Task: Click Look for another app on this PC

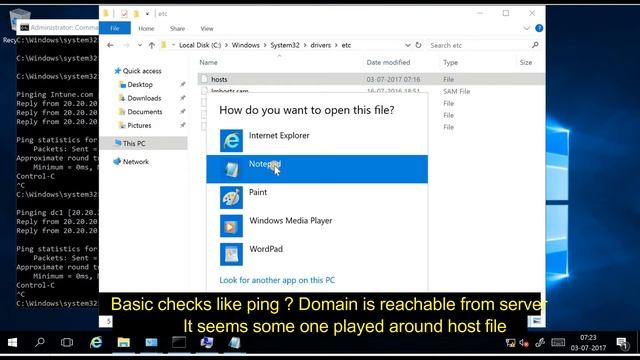Action: tap(277, 280)
